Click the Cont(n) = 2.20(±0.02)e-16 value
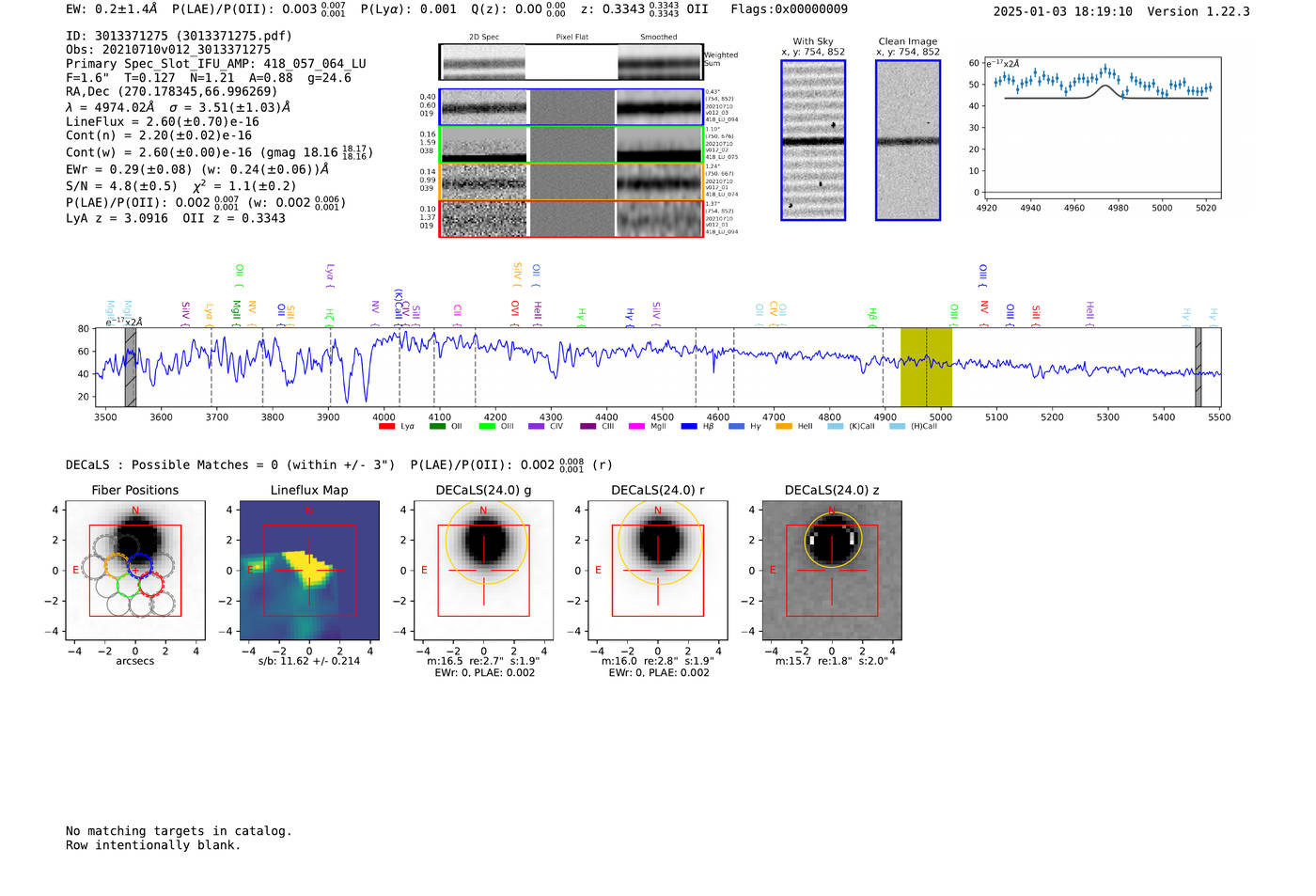 (x=159, y=136)
